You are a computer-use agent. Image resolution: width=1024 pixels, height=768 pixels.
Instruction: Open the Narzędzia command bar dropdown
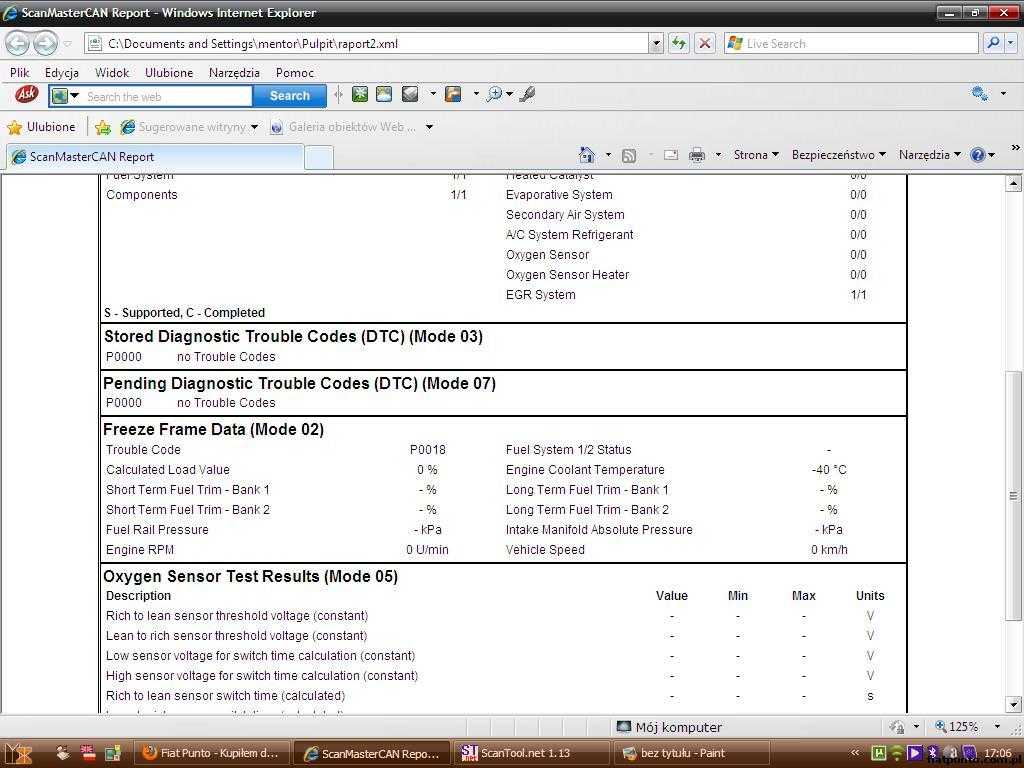click(930, 155)
